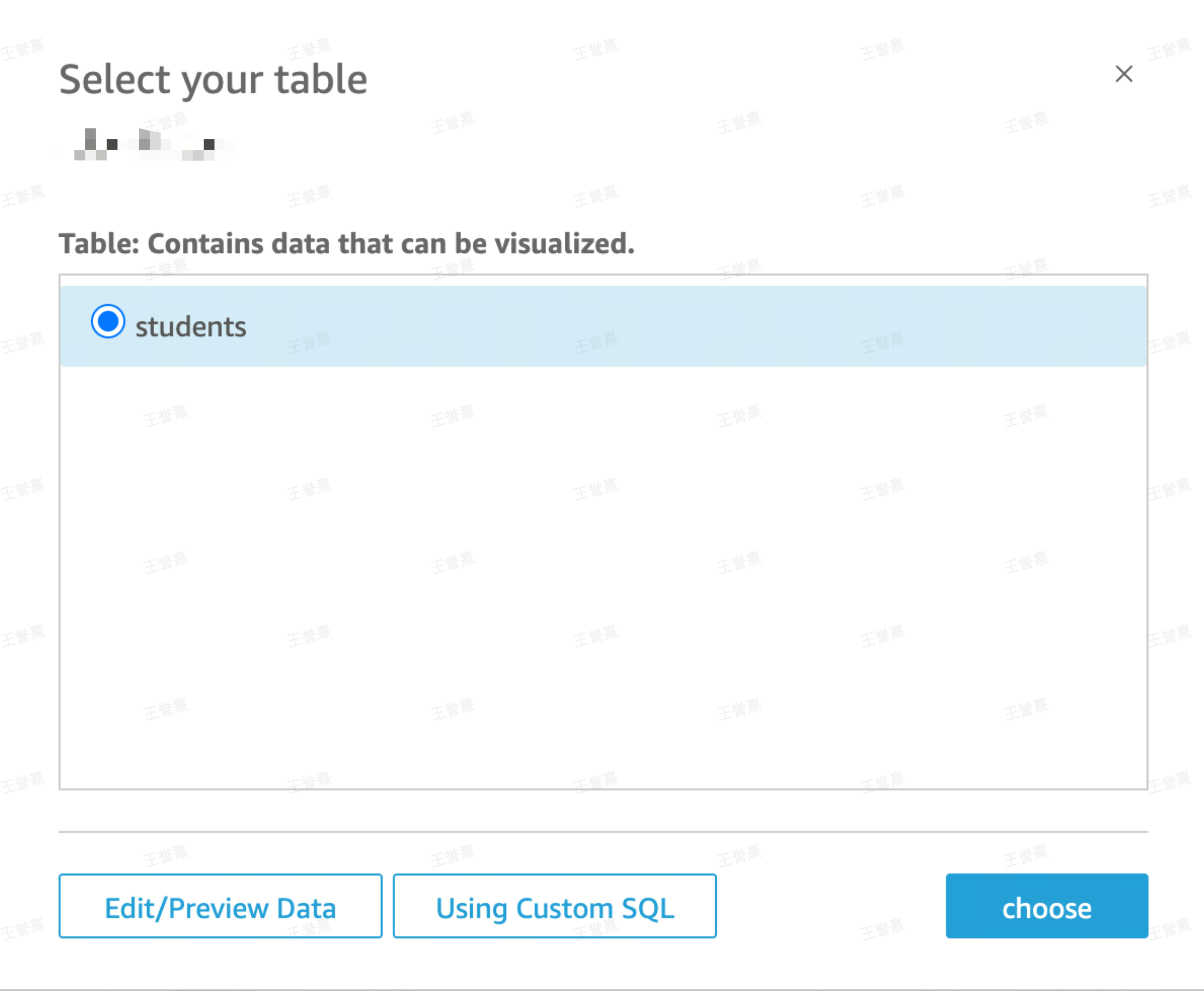Click the Using Custom SQL button
Image resolution: width=1204 pixels, height=991 pixels.
tap(555, 907)
